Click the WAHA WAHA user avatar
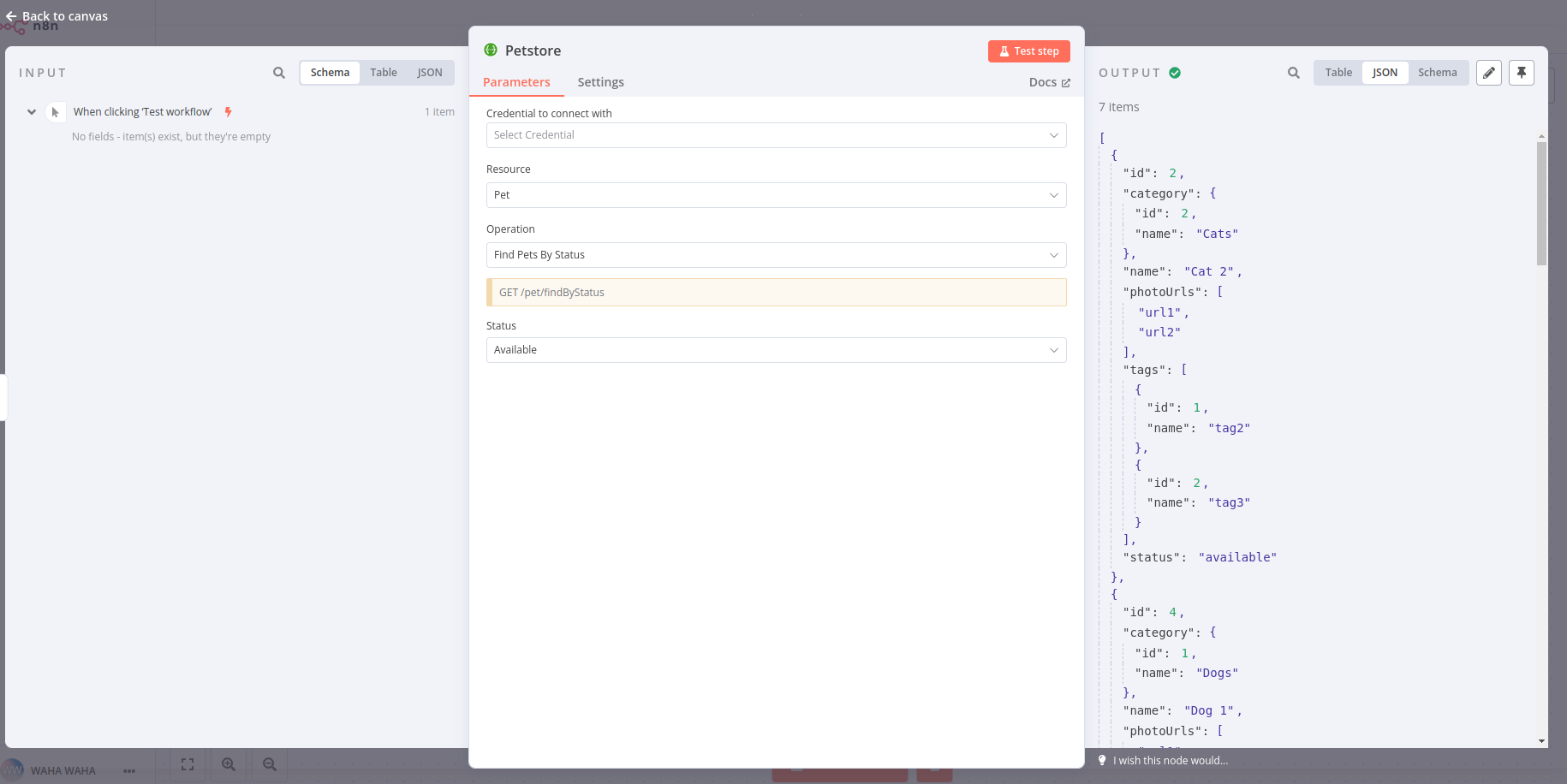Viewport: 1567px width, 784px height. pos(14,770)
